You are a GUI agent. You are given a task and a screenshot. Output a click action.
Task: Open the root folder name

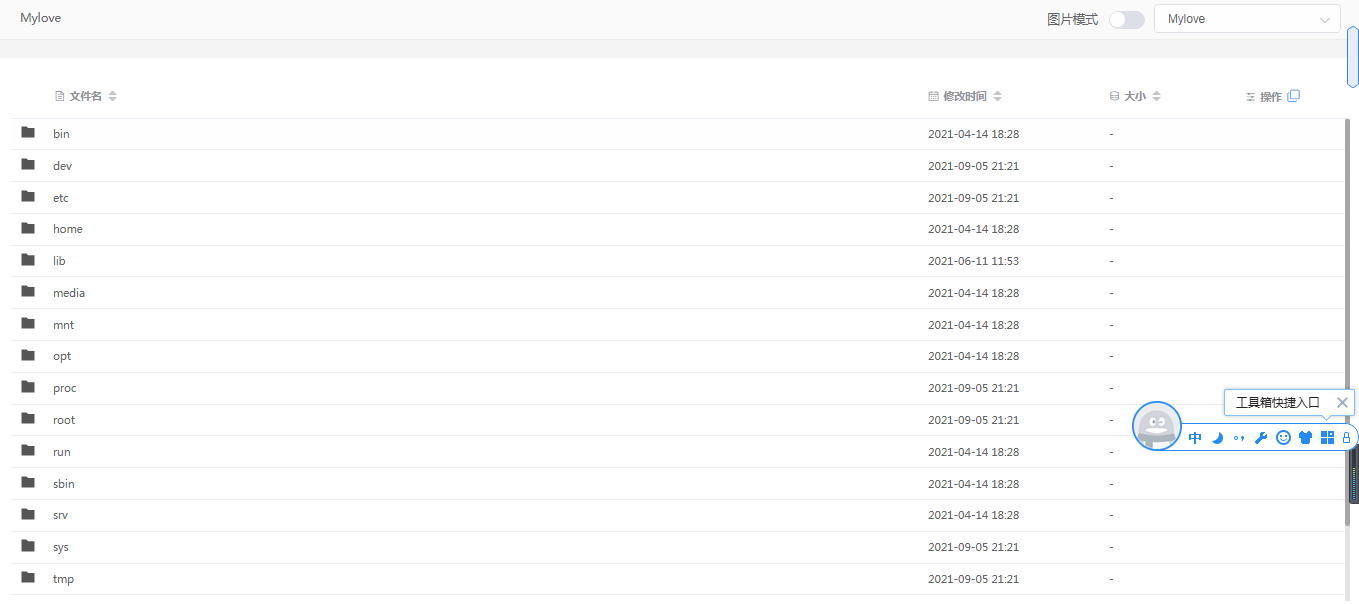pyautogui.click(x=64, y=419)
